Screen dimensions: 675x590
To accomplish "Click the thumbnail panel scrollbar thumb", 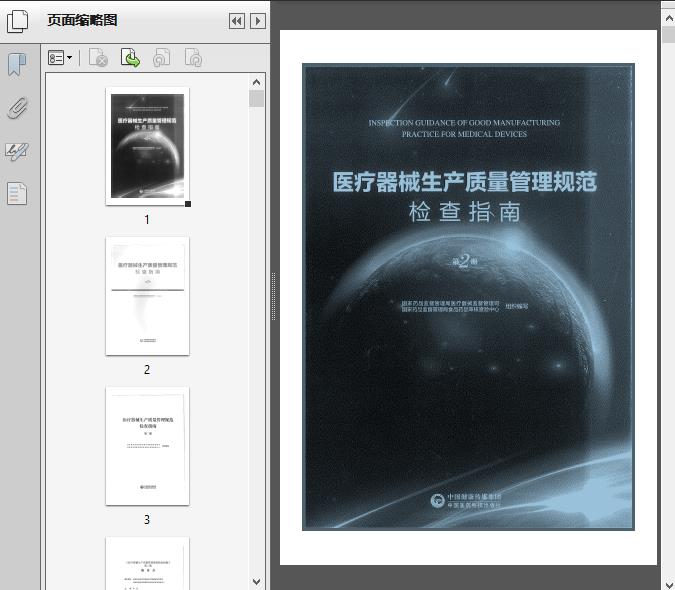I will 257,99.
